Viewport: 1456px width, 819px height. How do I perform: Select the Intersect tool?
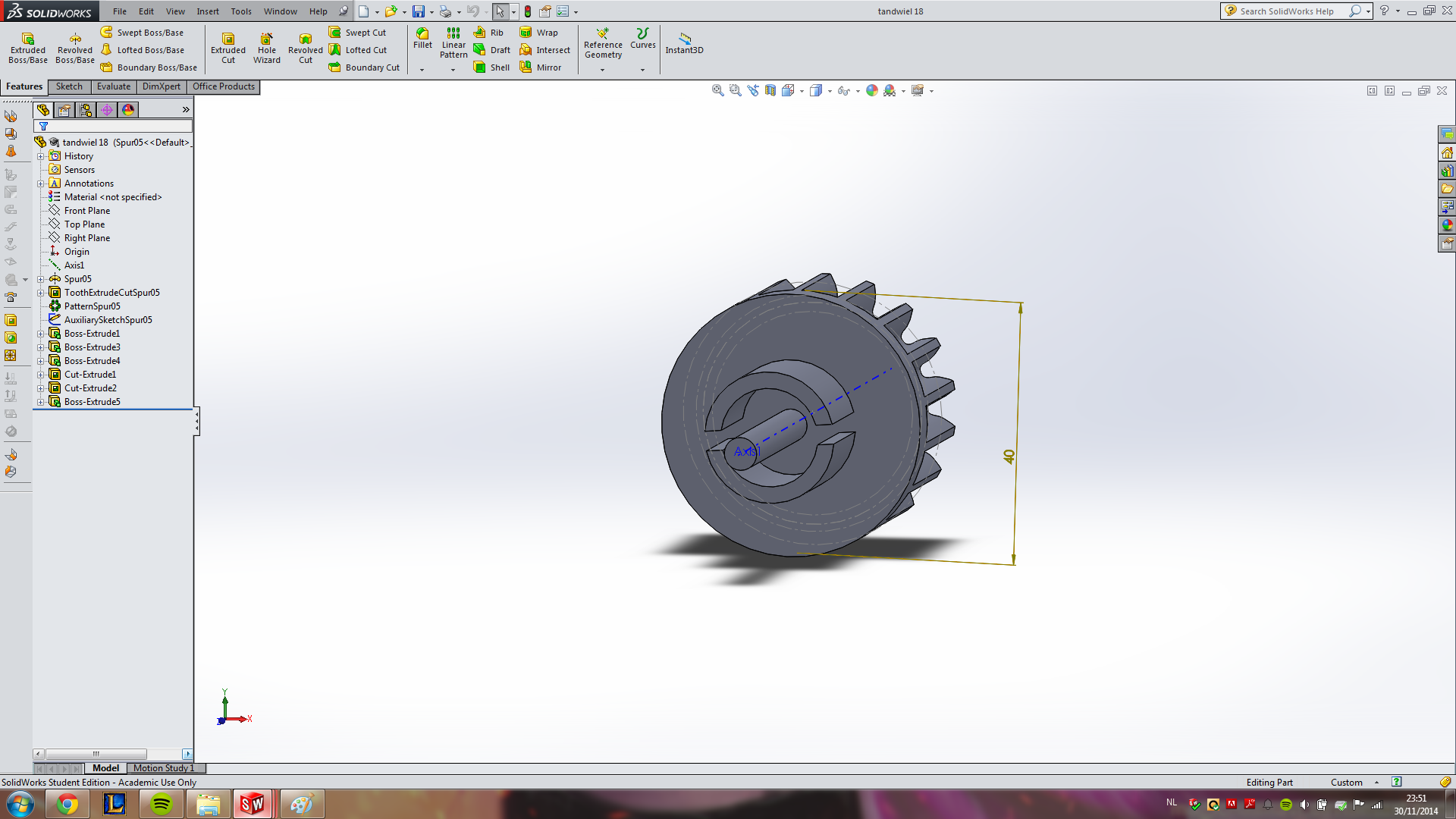pos(544,50)
